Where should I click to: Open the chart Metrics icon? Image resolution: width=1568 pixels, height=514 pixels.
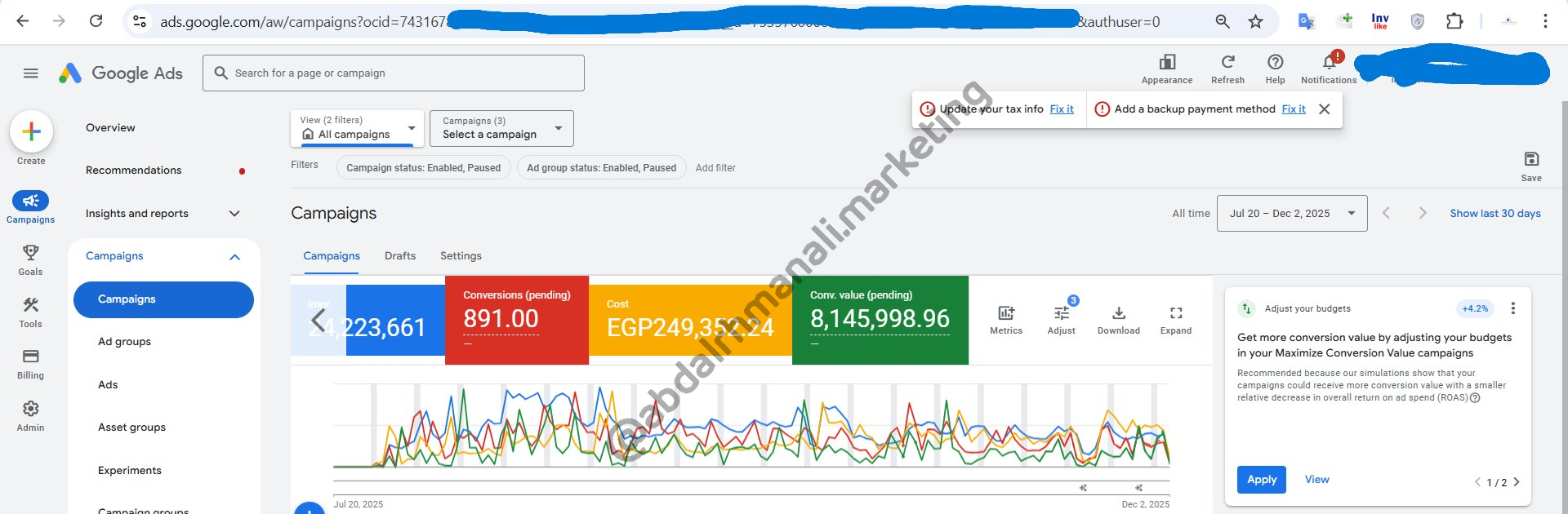click(x=1006, y=320)
